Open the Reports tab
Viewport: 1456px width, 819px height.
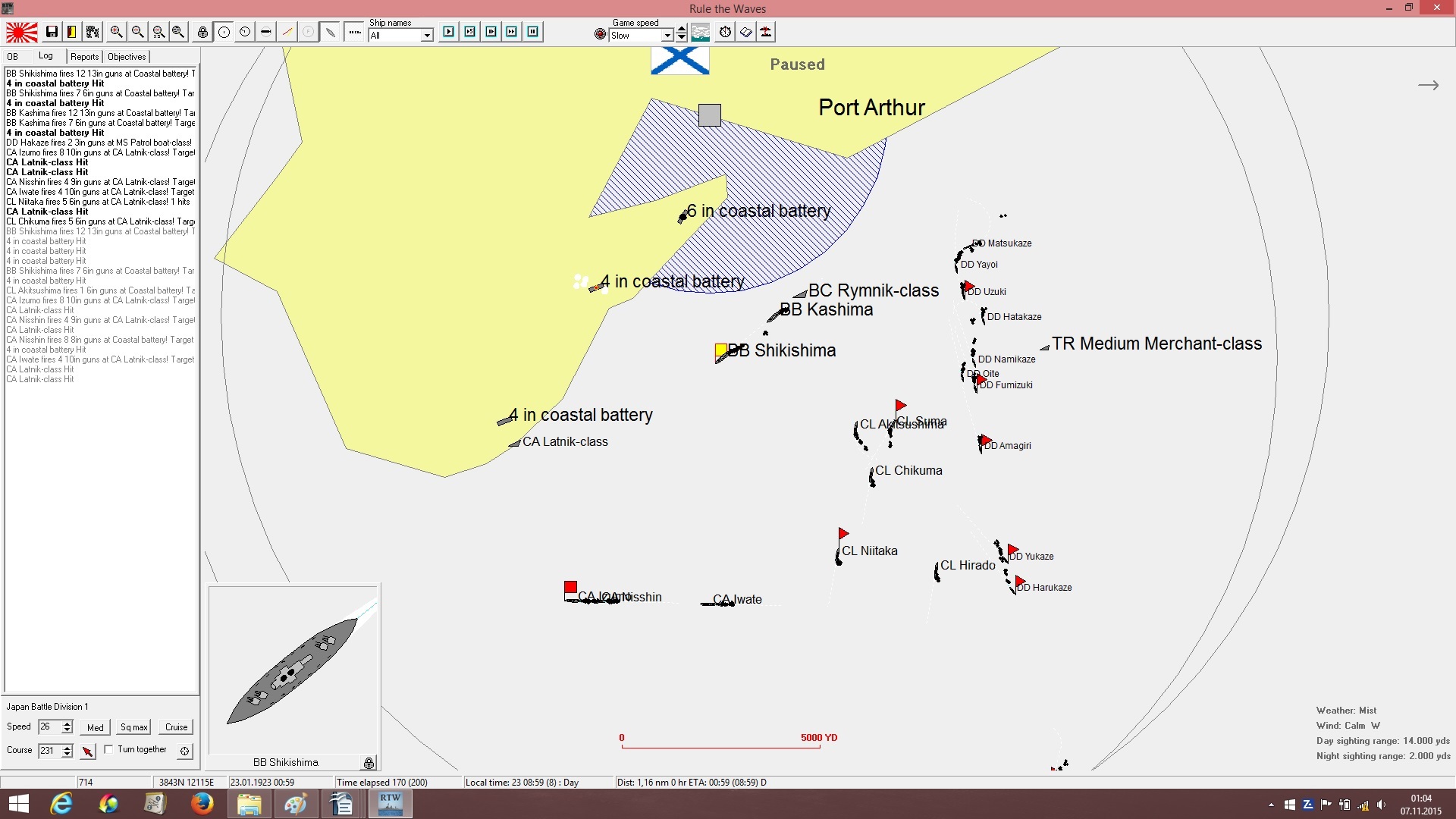[x=84, y=57]
